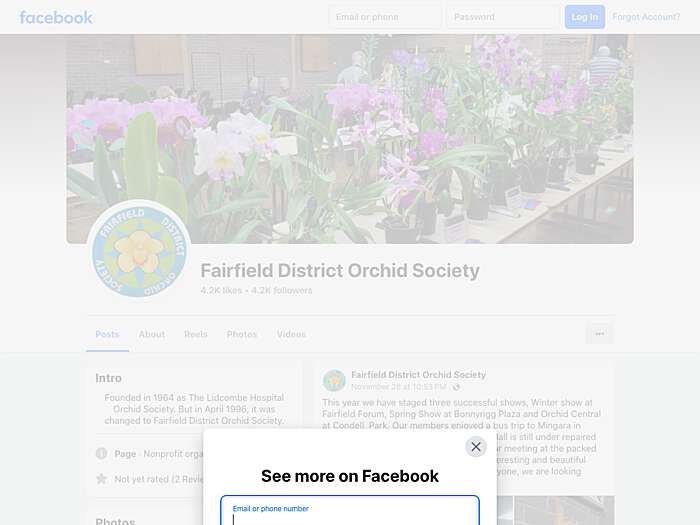This screenshot has width=700, height=525.
Task: Go to the Videos tab
Action: click(x=291, y=334)
